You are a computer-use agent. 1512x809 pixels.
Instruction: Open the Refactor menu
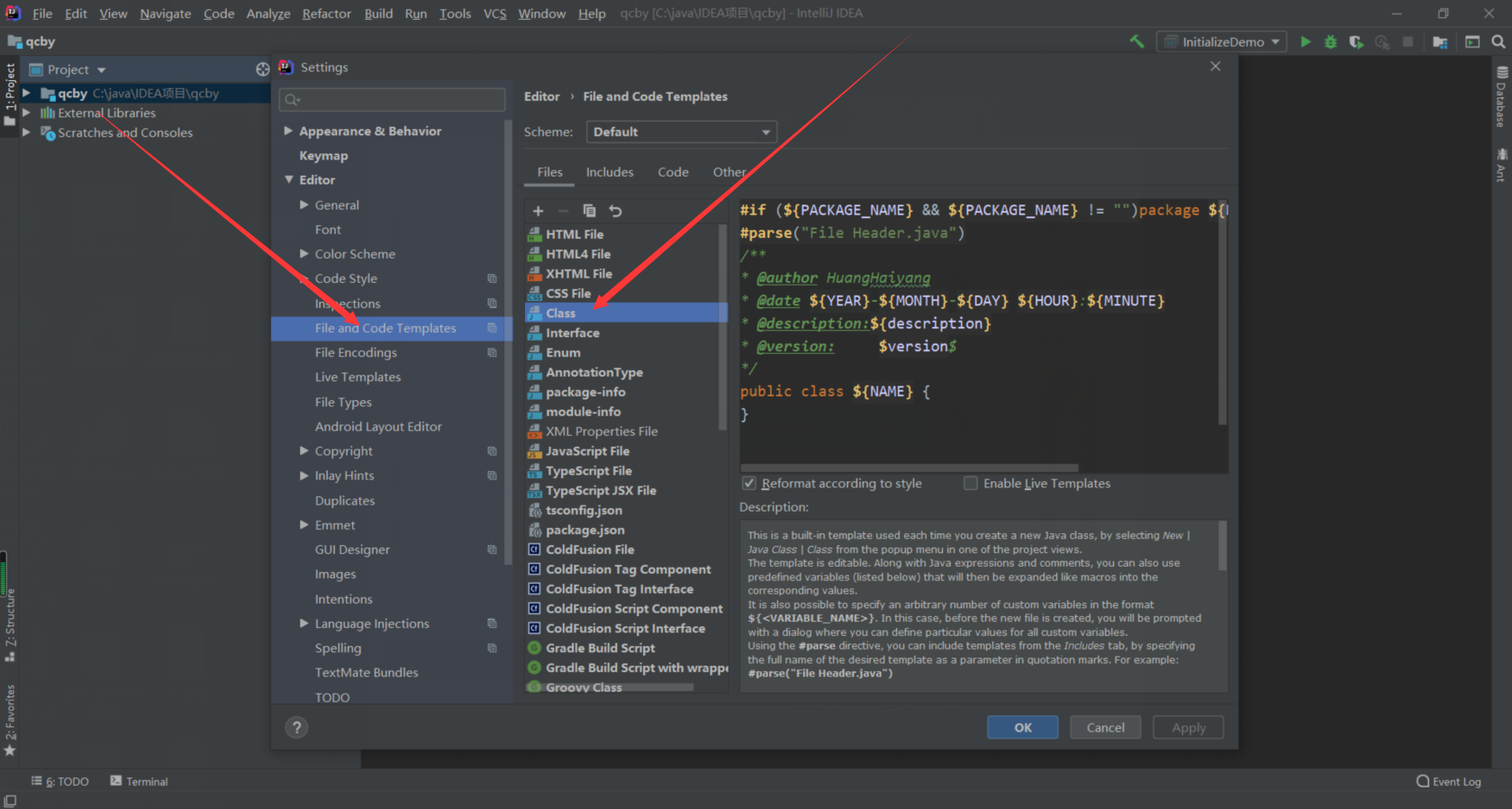pos(326,14)
